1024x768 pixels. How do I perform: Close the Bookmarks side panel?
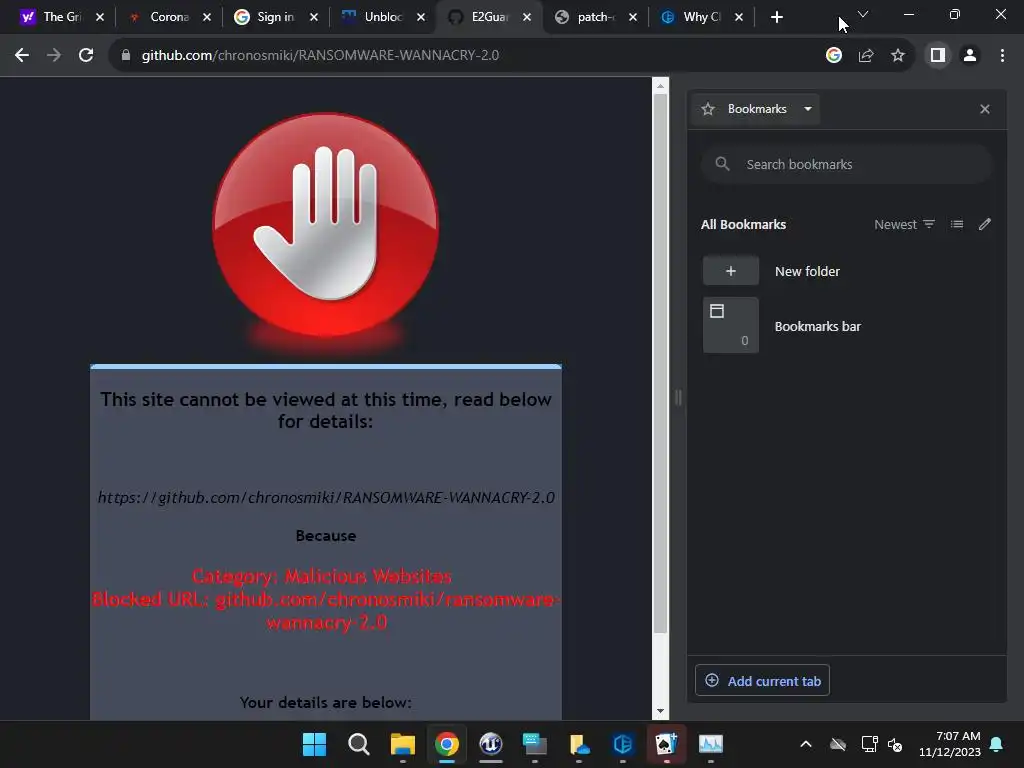click(985, 109)
